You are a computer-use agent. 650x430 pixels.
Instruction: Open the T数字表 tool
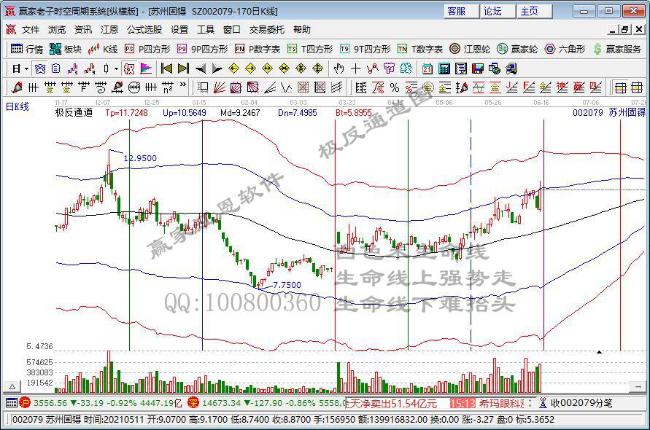pyautogui.click(x=420, y=49)
